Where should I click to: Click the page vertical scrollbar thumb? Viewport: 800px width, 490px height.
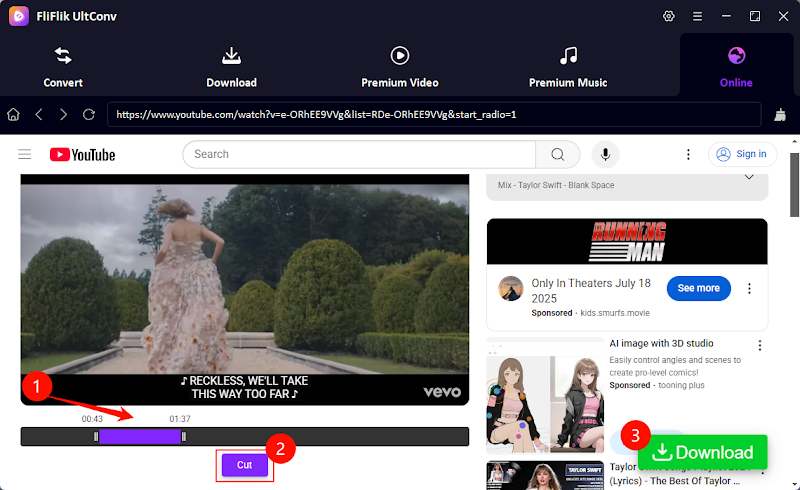click(794, 185)
